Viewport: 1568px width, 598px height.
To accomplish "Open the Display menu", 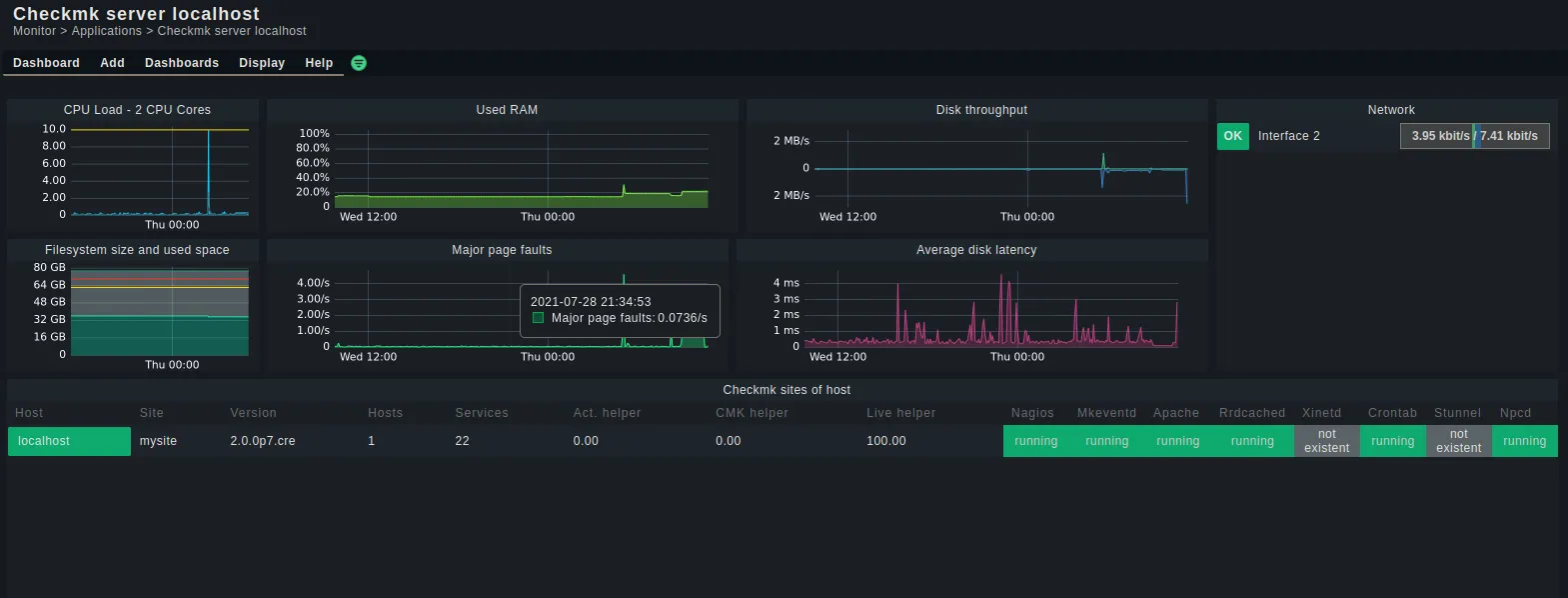I will [262, 63].
